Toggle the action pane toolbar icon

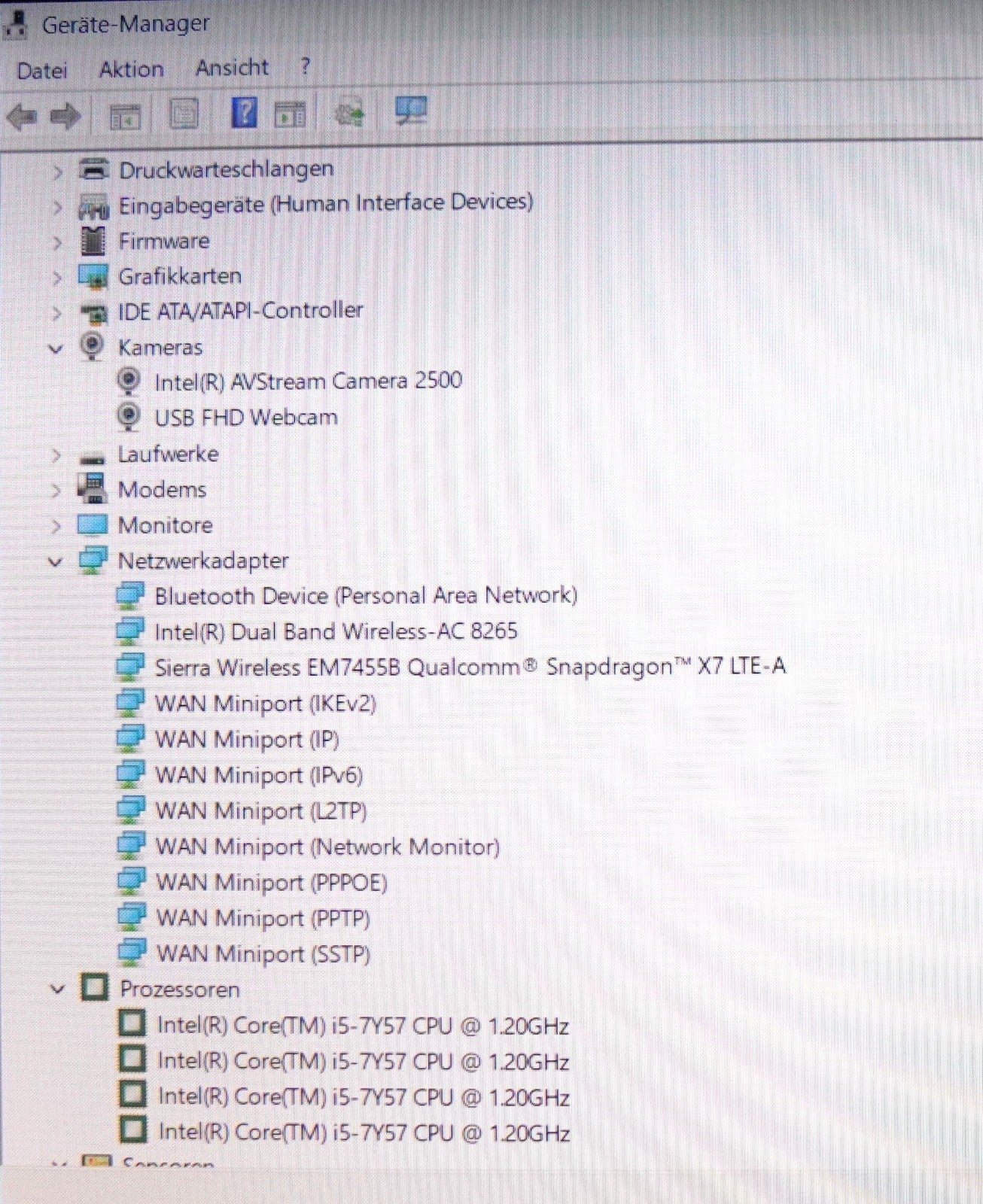click(290, 114)
